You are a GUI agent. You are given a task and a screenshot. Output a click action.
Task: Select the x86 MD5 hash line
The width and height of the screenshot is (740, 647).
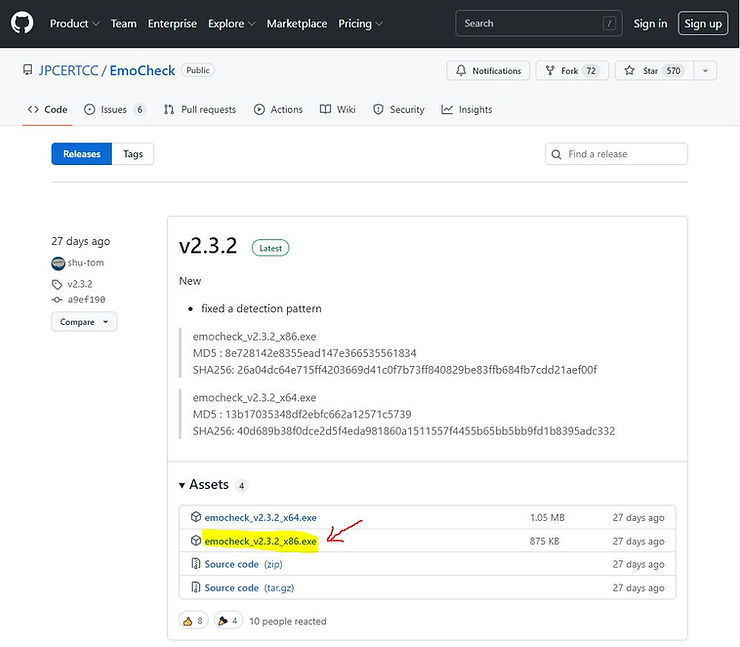(304, 353)
